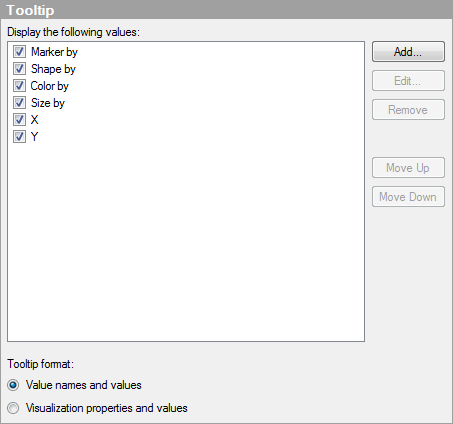Select the Shape by list label
This screenshot has width=453, height=424.
pos(53,69)
